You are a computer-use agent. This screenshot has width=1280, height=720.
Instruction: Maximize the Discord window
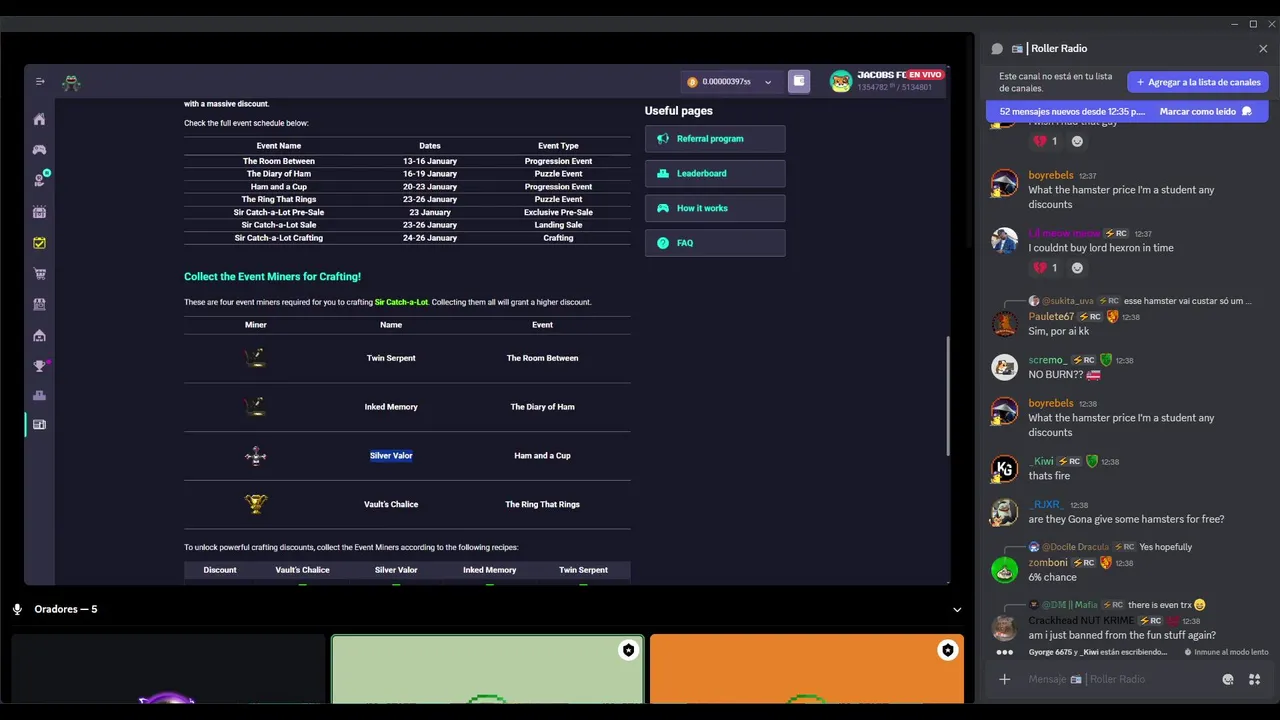click(x=1253, y=24)
